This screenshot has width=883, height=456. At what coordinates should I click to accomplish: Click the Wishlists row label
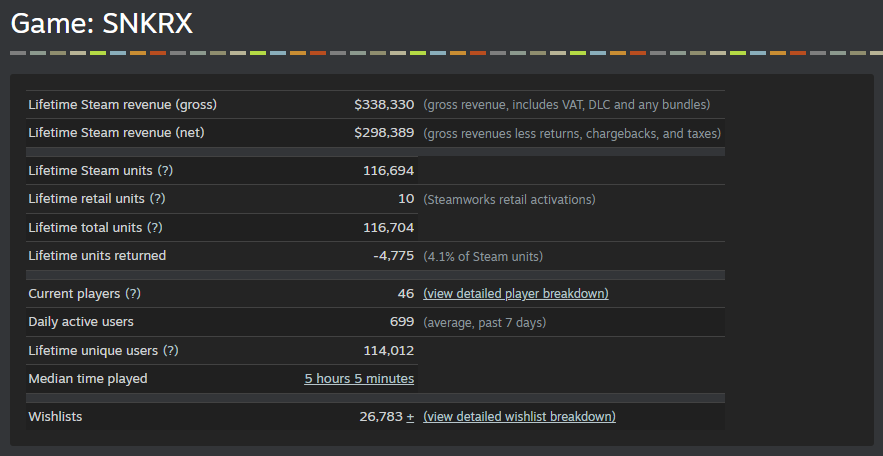[55, 417]
